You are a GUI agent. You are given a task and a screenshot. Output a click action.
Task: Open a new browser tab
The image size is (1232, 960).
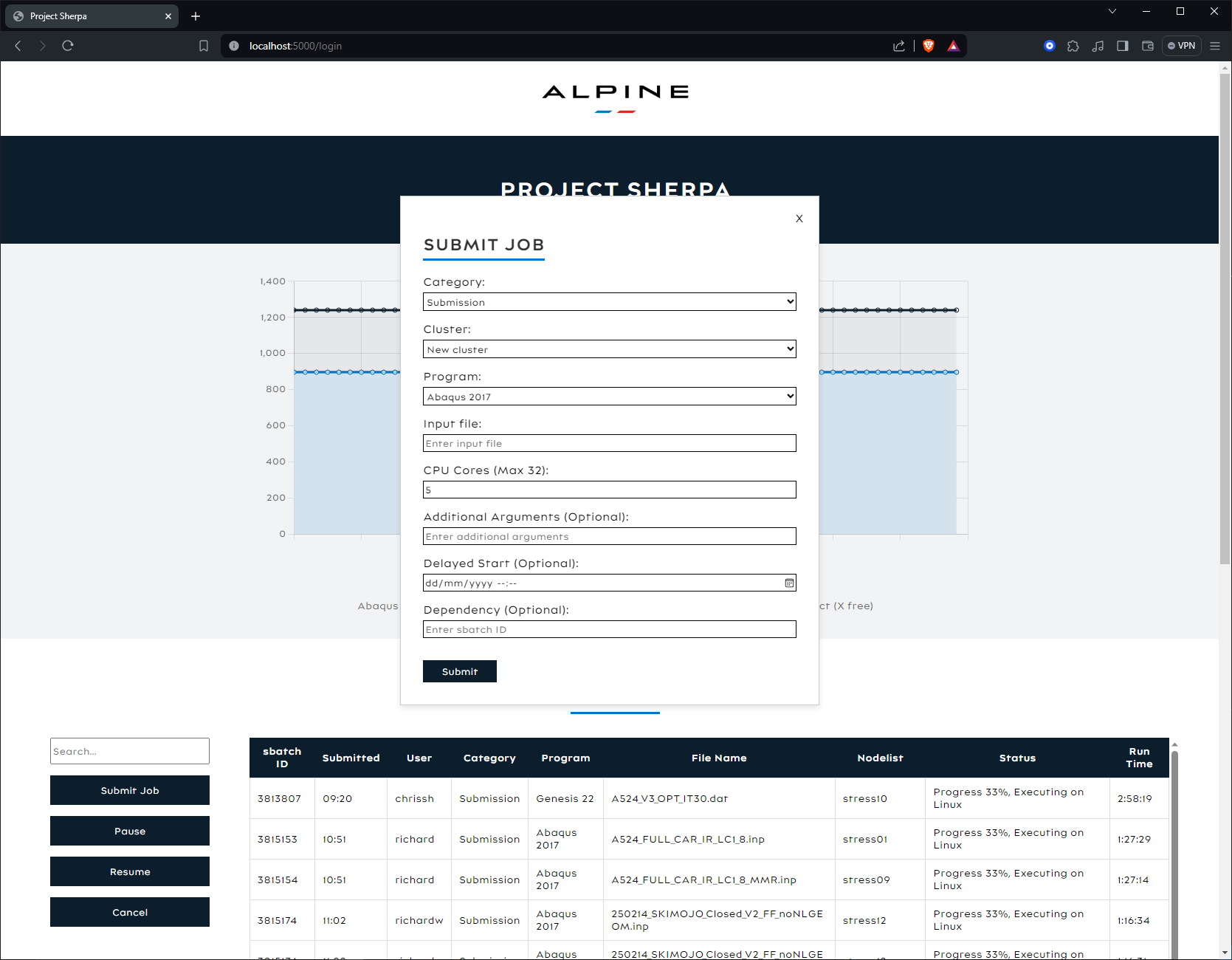[x=196, y=16]
